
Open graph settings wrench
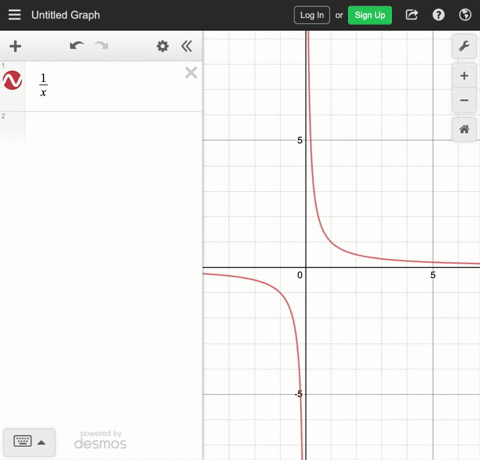point(464,46)
